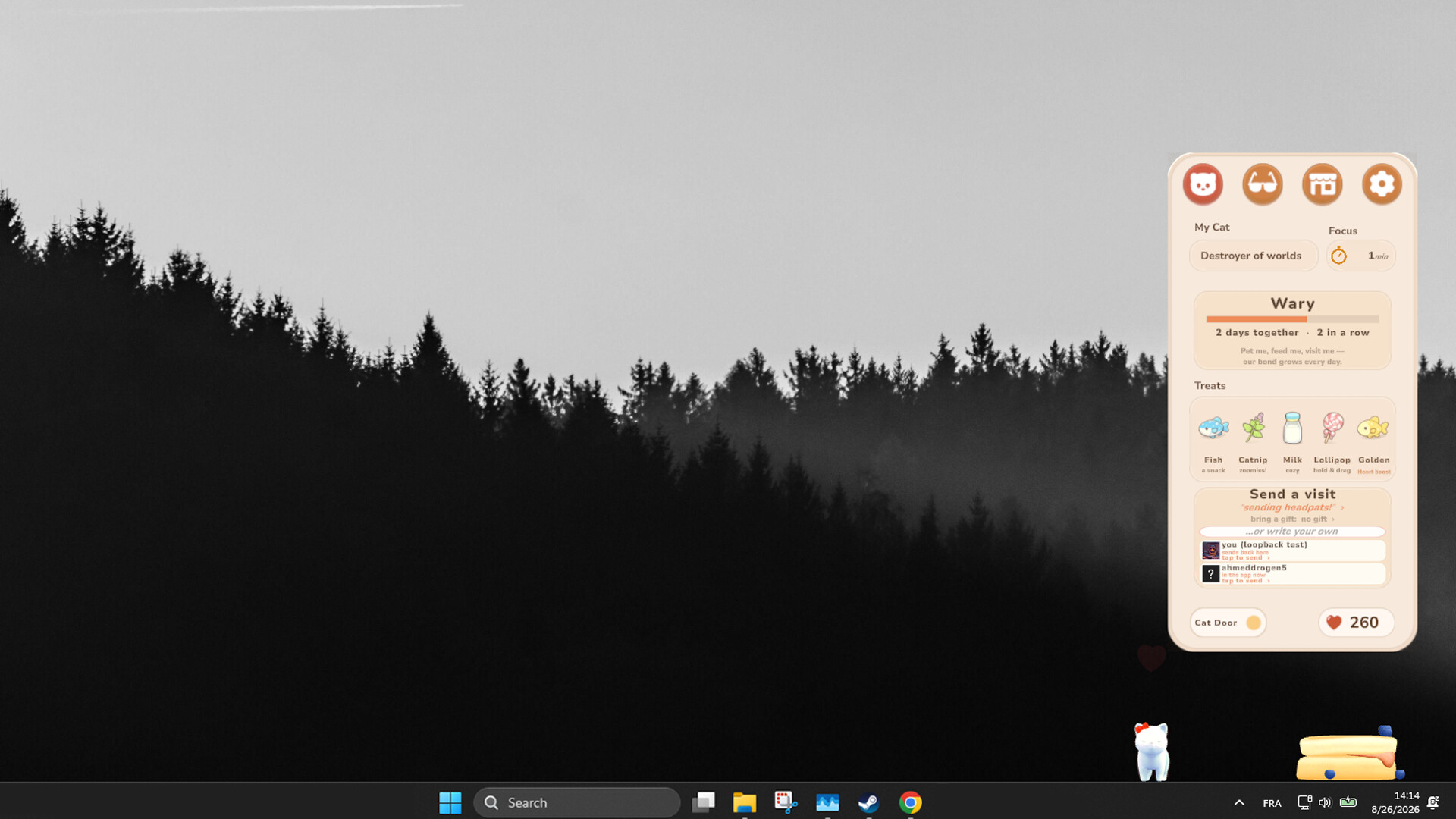Open the shop storefront tab

click(x=1323, y=184)
